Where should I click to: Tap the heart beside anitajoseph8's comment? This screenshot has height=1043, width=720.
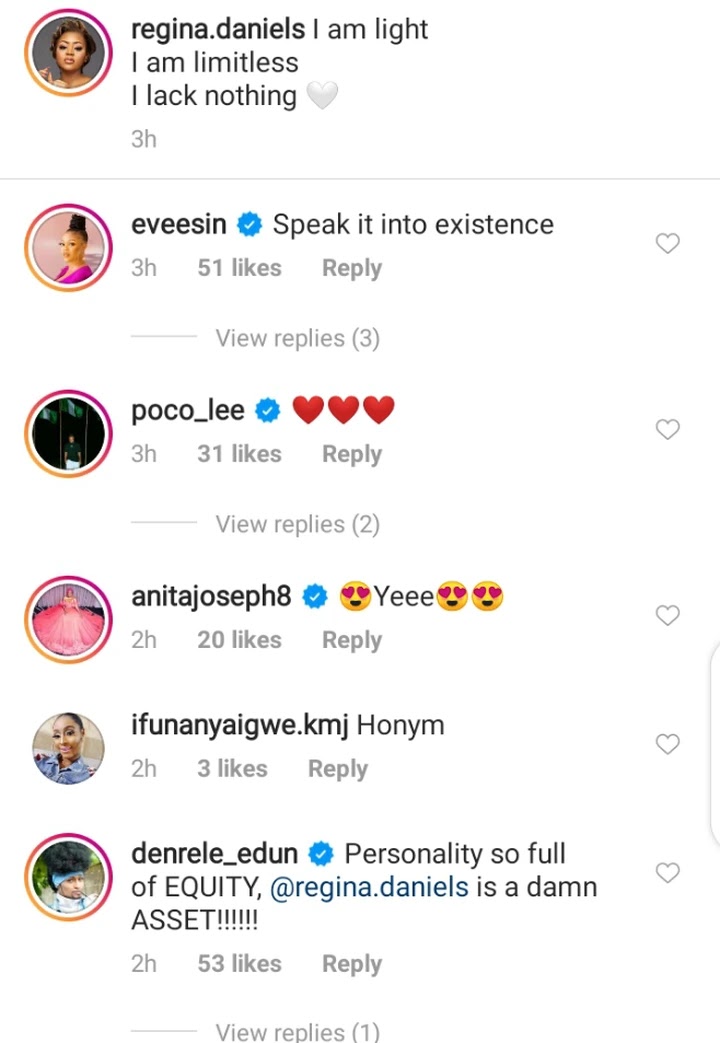coord(667,615)
